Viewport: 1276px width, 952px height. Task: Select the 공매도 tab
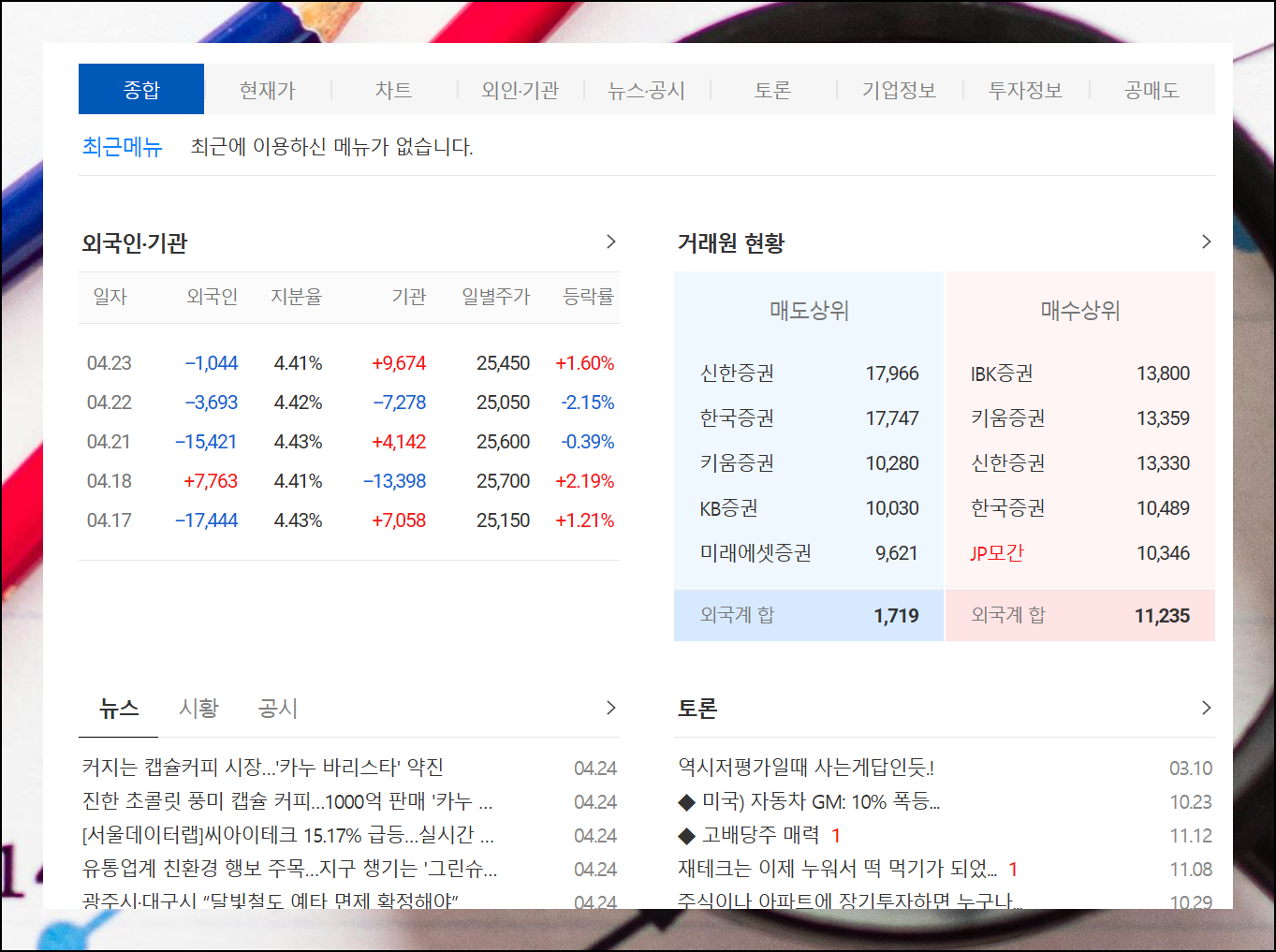click(x=1152, y=90)
